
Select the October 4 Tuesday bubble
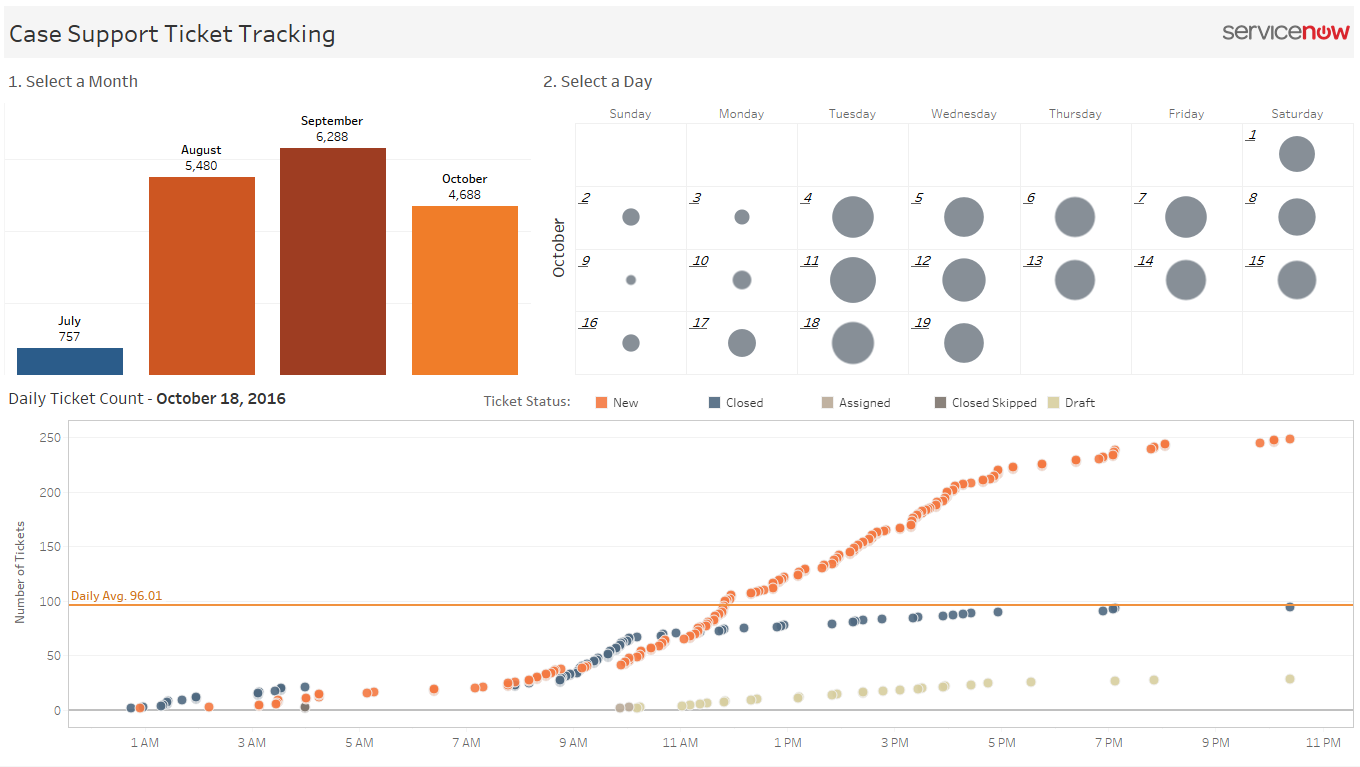[853, 217]
